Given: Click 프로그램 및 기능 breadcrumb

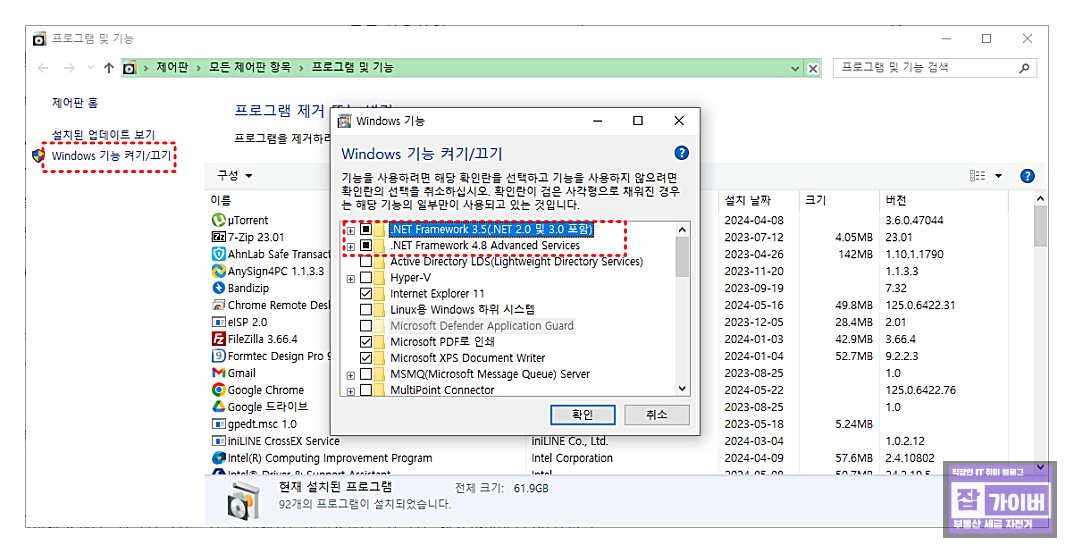Looking at the screenshot, I should [353, 67].
